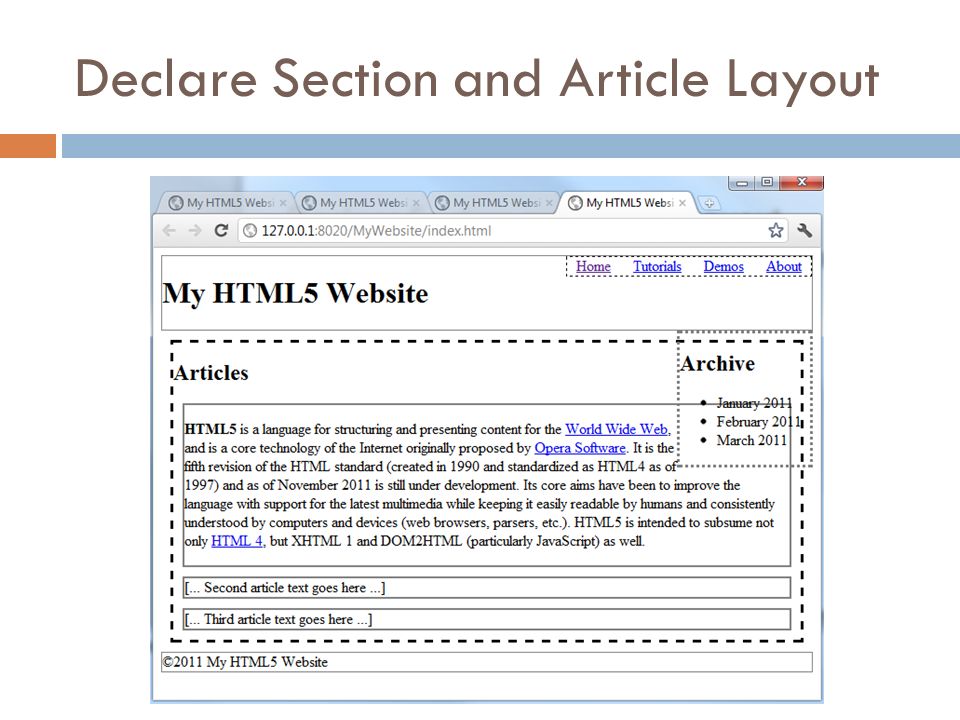
Task: Follow the Opera Software link
Action: point(580,448)
